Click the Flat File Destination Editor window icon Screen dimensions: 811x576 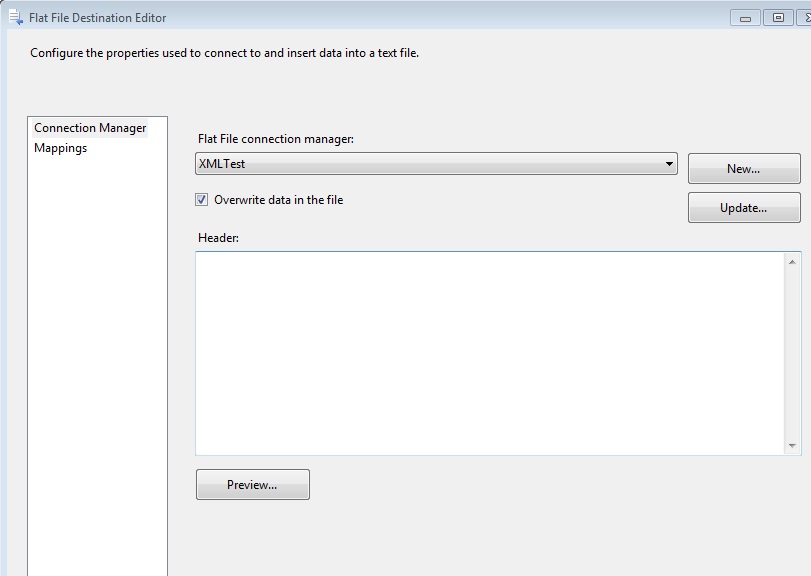coord(15,17)
